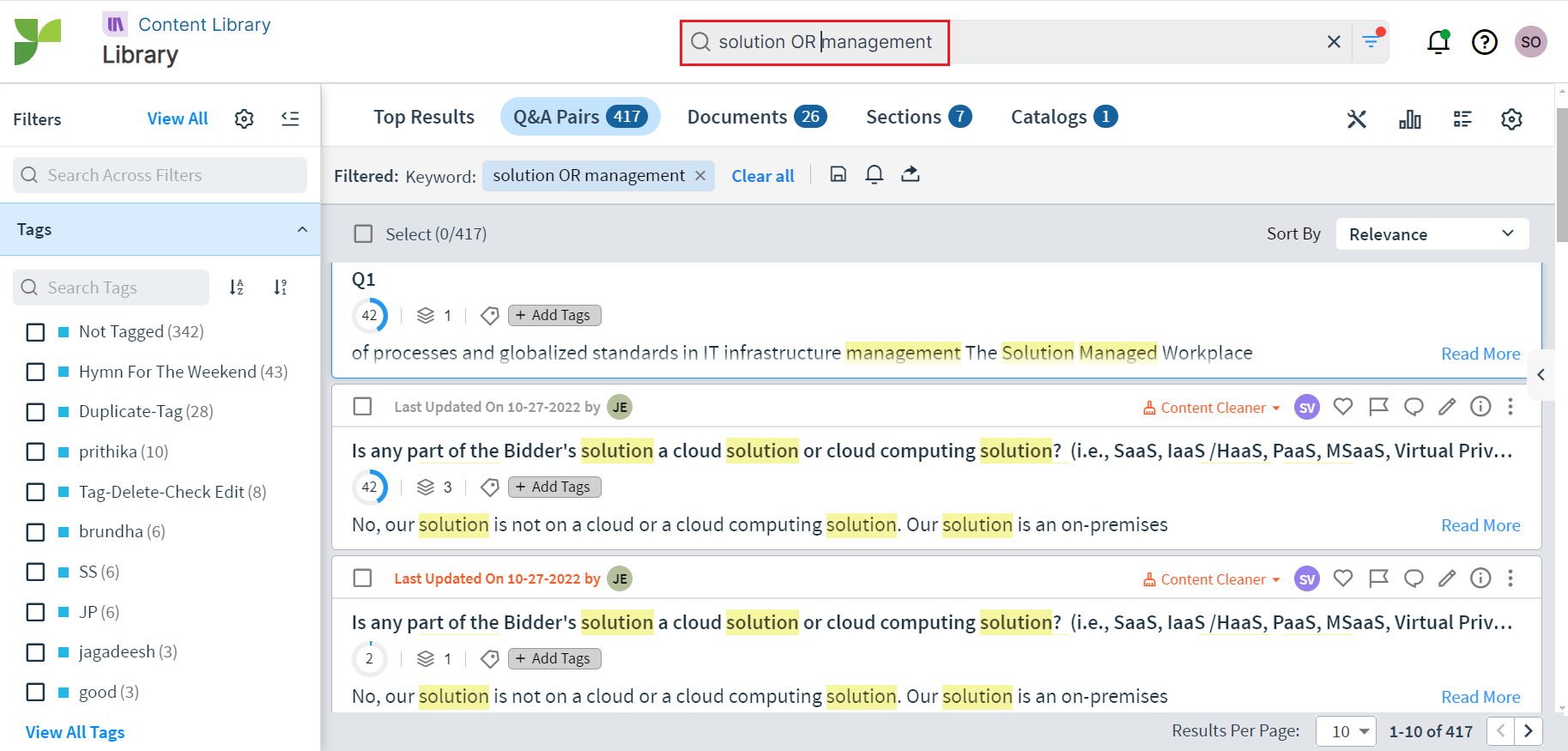Click the search filter funnel icon
This screenshot has width=1568, height=751.
pyautogui.click(x=1371, y=41)
